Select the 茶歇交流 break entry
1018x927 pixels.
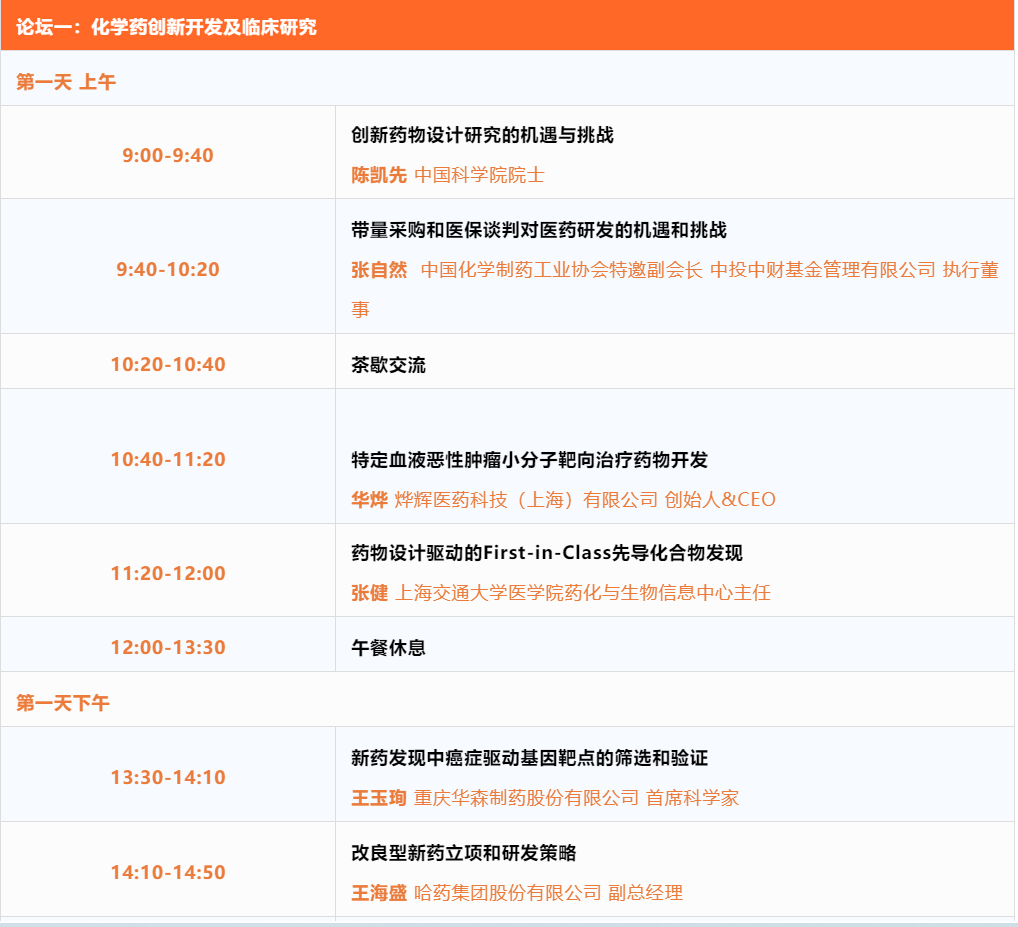[388, 365]
